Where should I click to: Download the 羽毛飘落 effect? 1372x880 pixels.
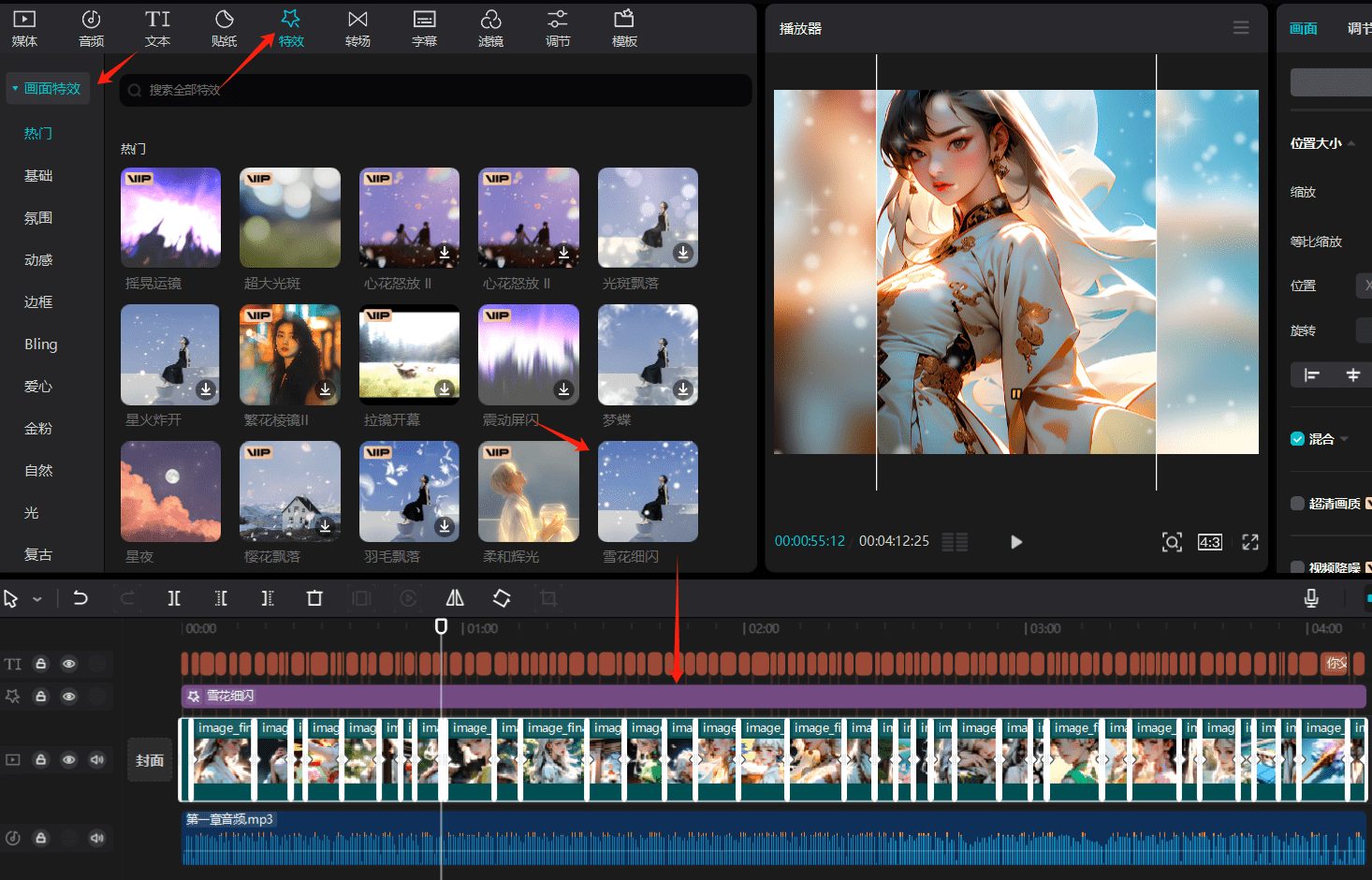coord(445,526)
